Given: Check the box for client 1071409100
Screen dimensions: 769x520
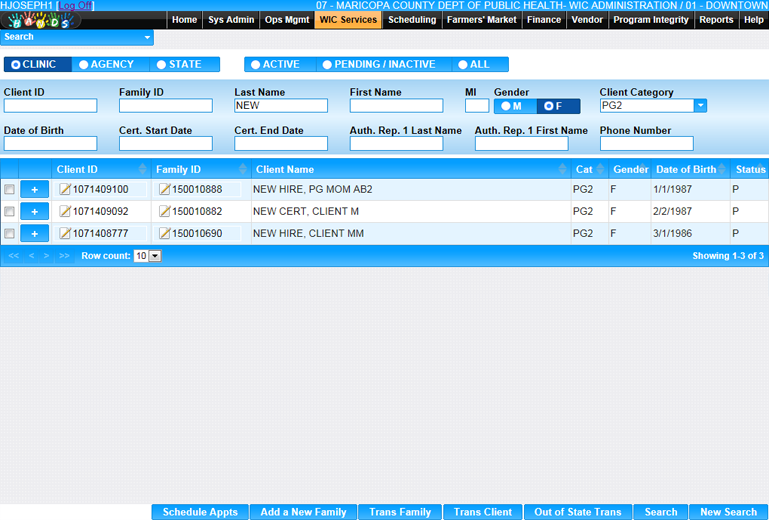Looking at the screenshot, I should pyautogui.click(x=10, y=189).
